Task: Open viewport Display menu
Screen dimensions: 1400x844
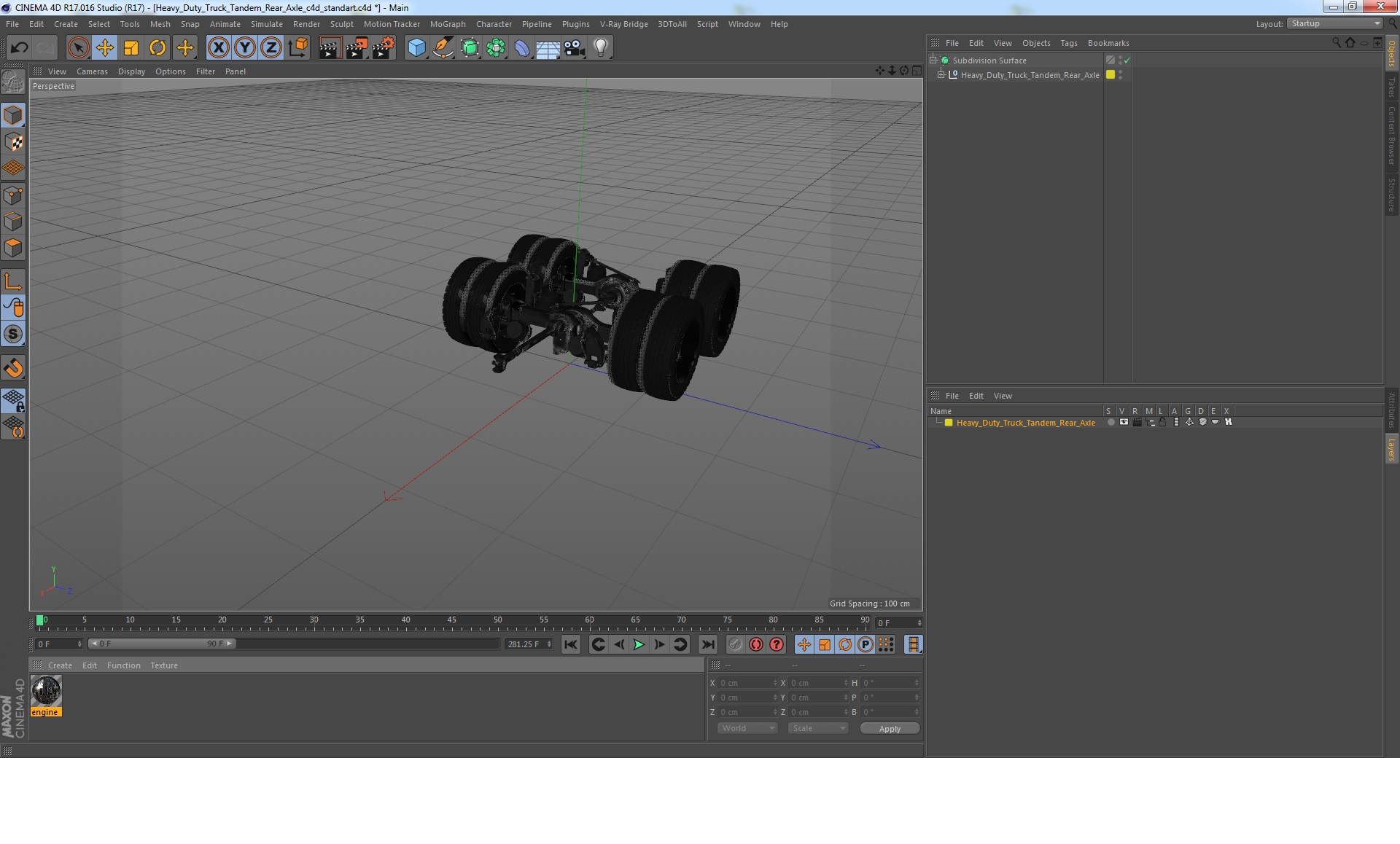Action: click(131, 71)
